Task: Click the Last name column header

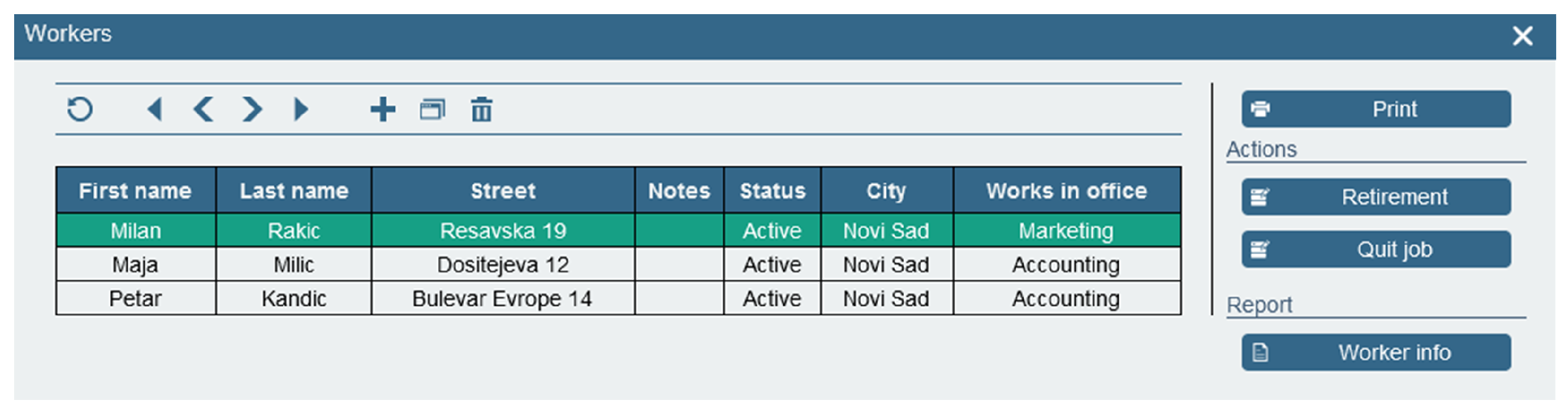Action: [x=293, y=191]
